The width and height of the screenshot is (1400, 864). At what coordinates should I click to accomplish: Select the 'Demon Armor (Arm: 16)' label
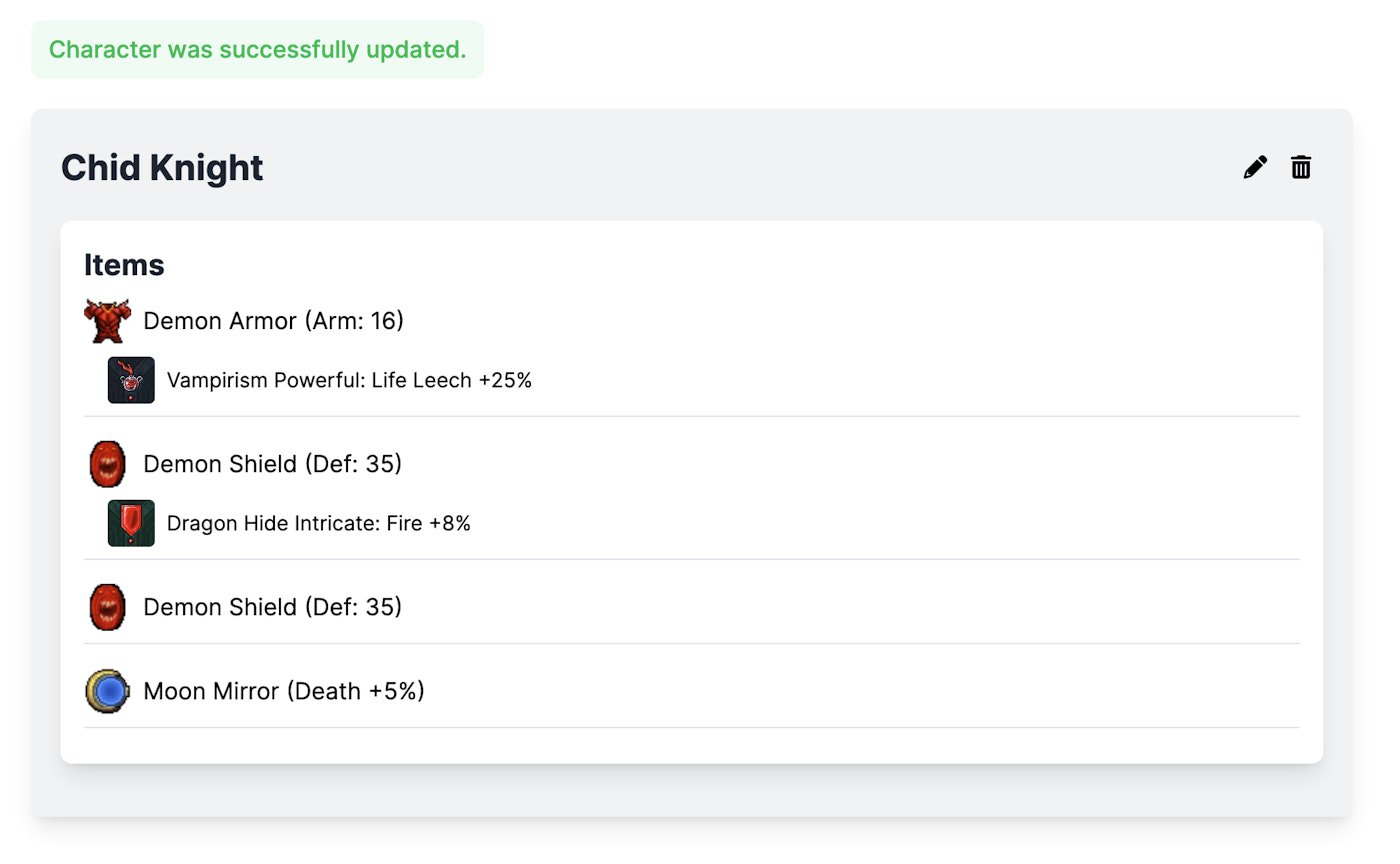click(273, 321)
